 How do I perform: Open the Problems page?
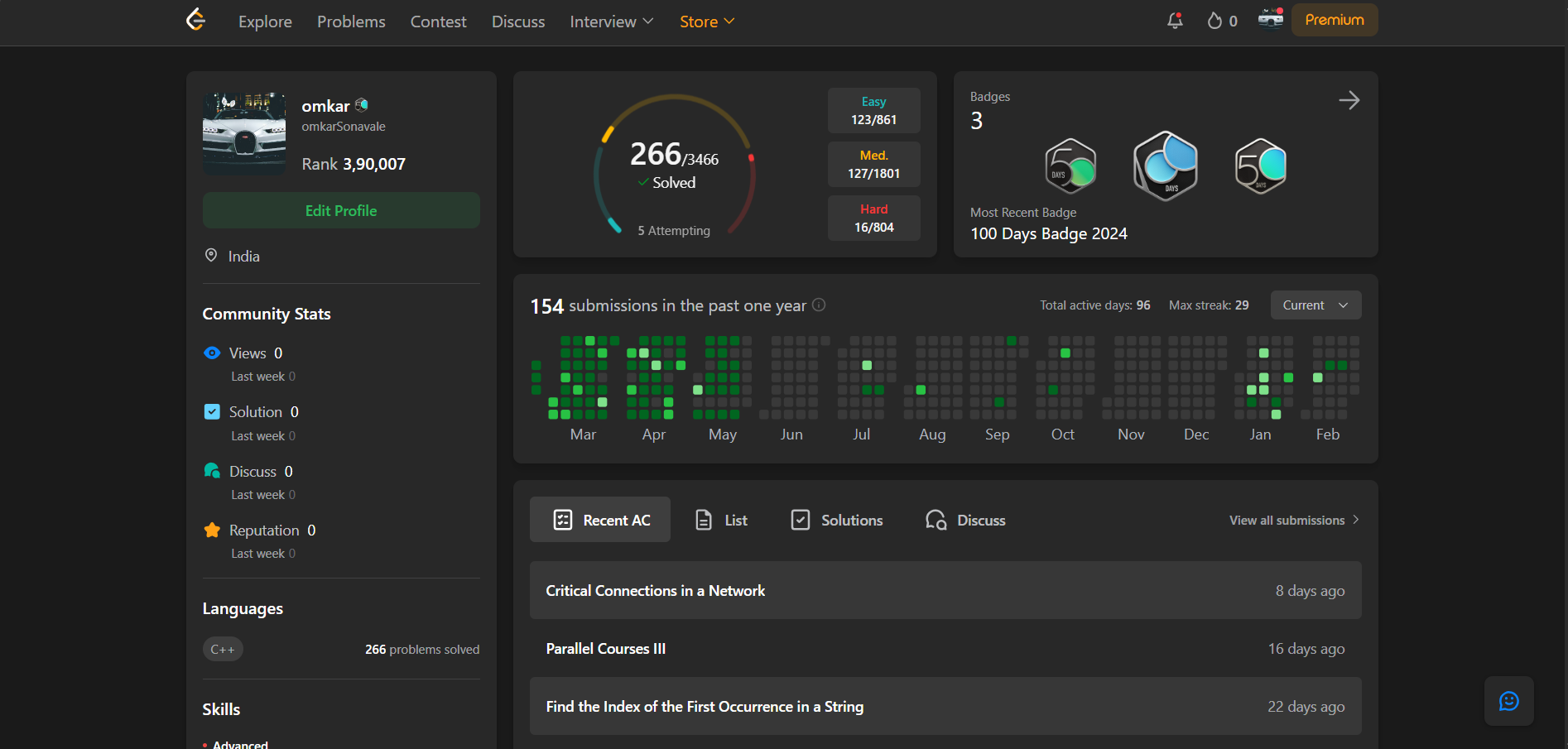351,22
